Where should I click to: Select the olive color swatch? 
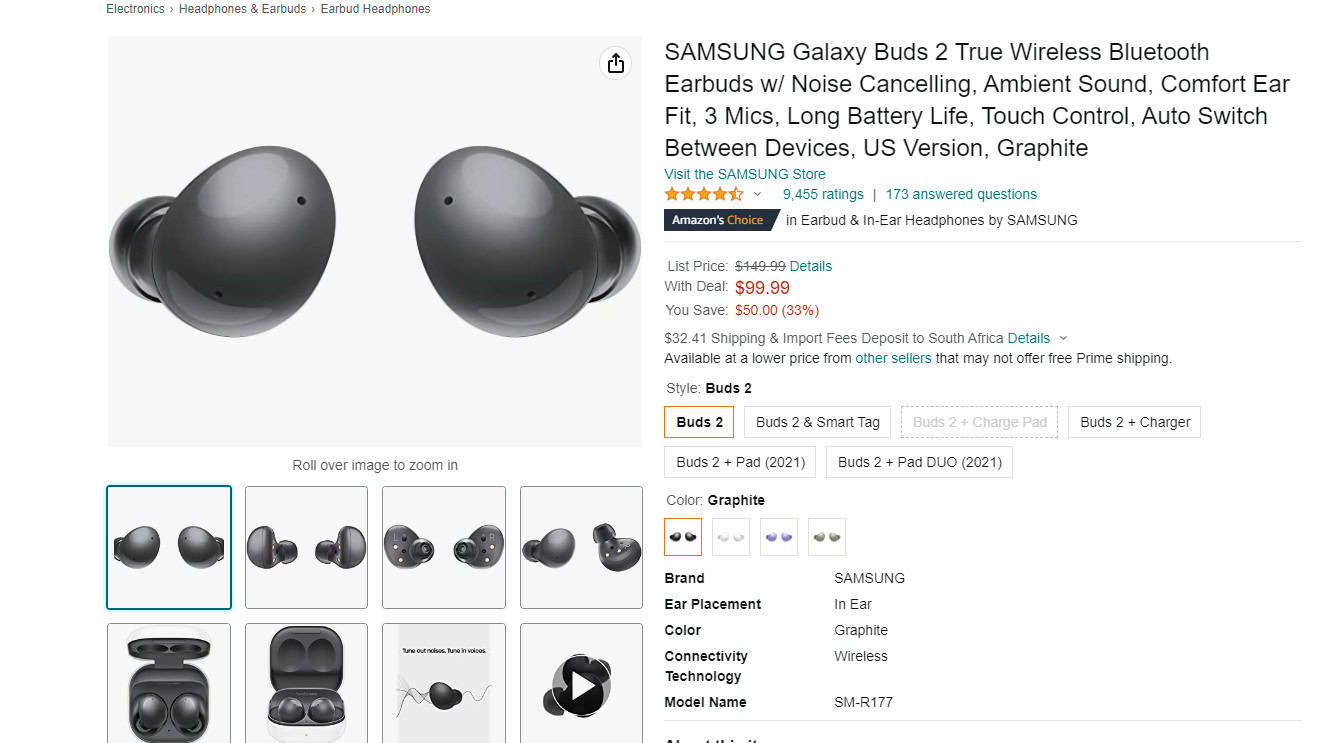pyautogui.click(x=827, y=537)
